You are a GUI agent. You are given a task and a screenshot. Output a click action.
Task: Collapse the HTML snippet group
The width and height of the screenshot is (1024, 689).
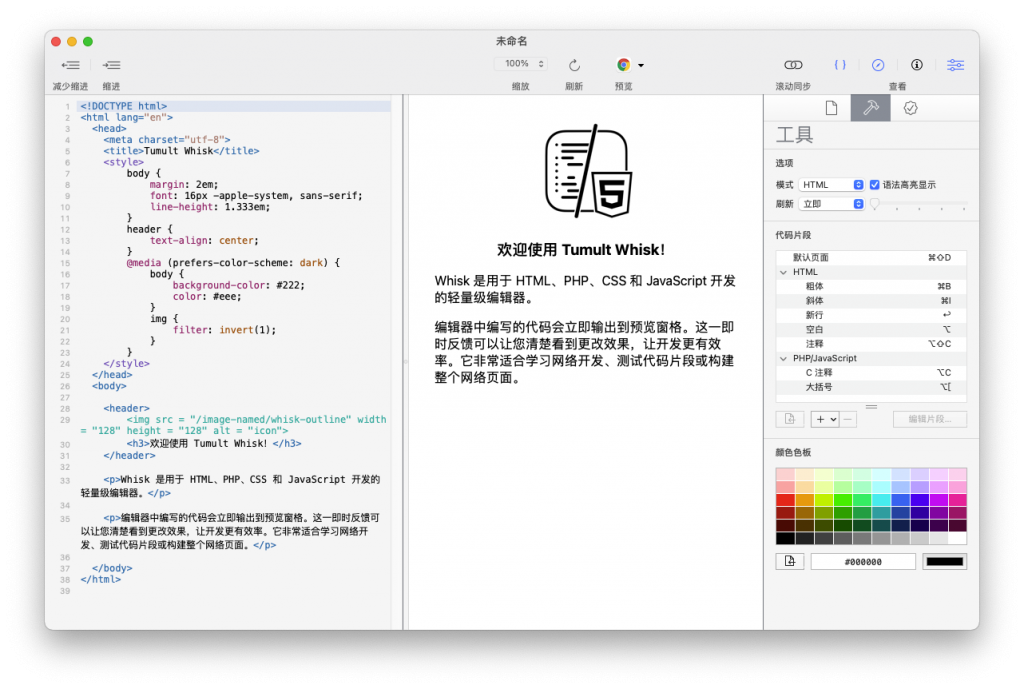[x=783, y=272]
